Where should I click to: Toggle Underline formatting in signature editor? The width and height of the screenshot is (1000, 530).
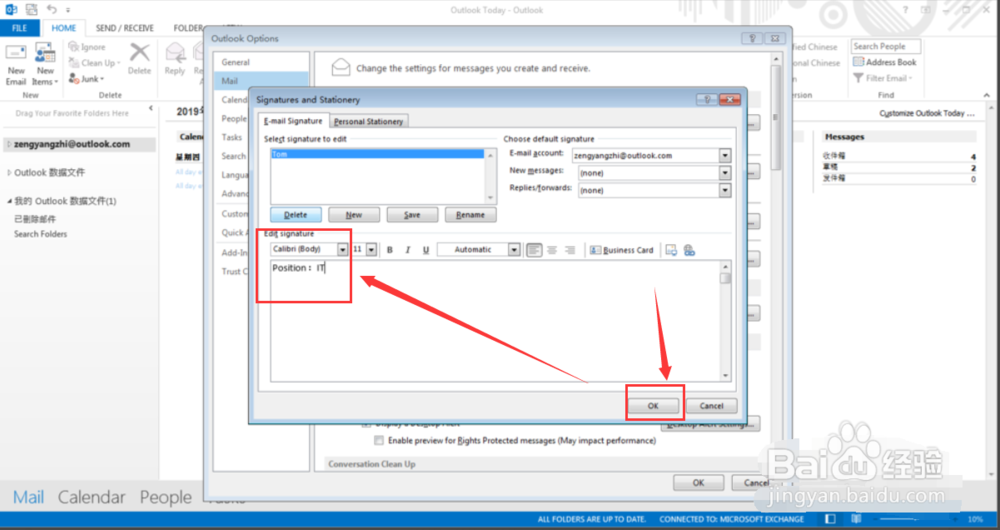tap(425, 250)
